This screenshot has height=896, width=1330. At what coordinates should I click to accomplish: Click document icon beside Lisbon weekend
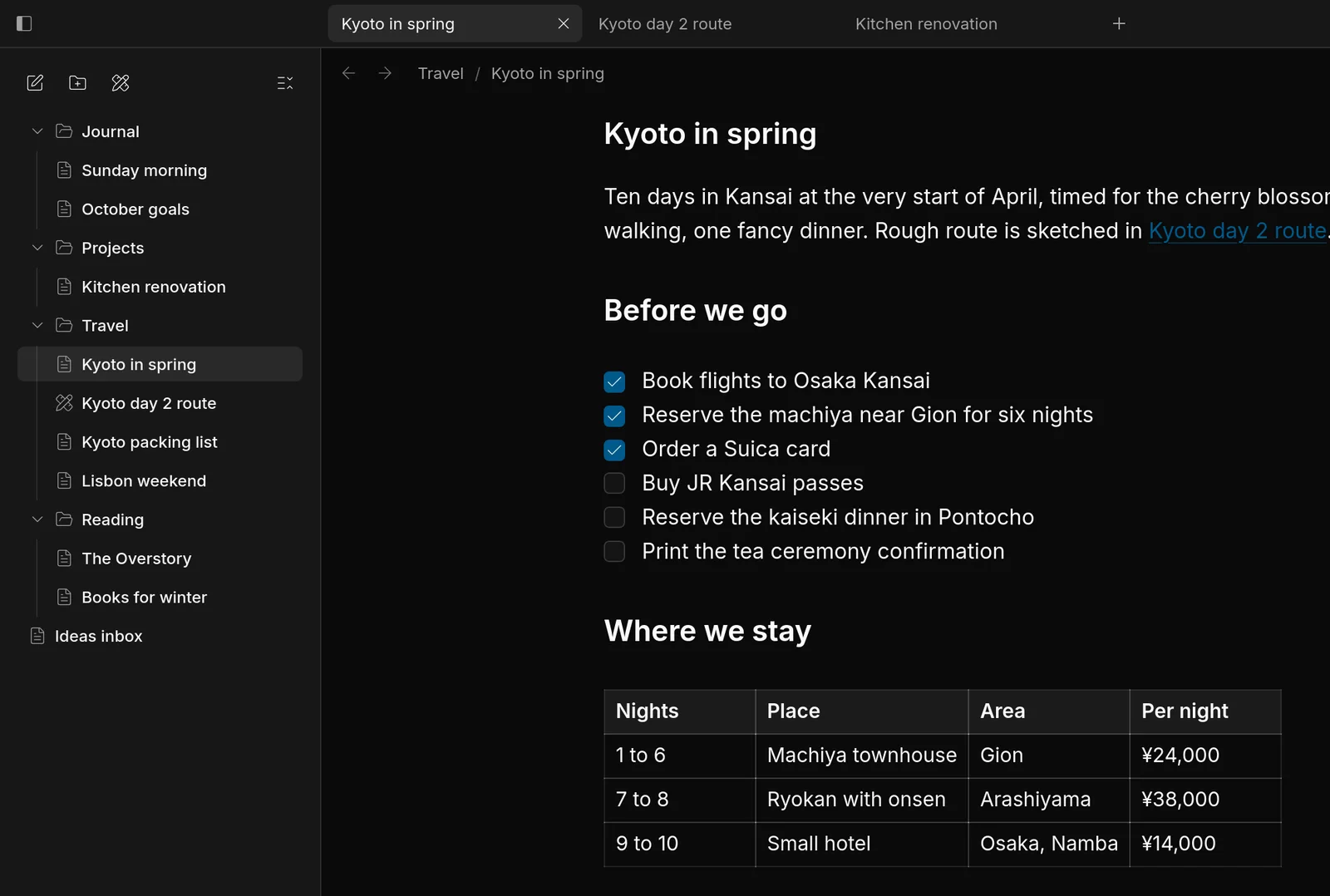click(x=64, y=480)
